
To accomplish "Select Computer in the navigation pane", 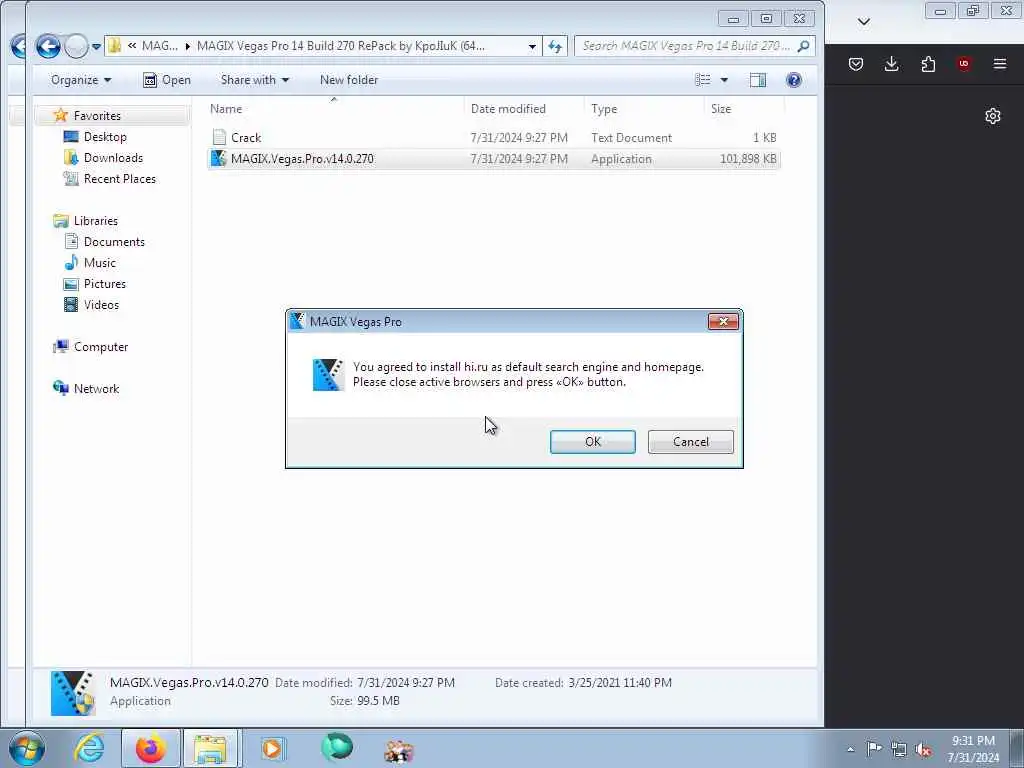I will point(101,347).
